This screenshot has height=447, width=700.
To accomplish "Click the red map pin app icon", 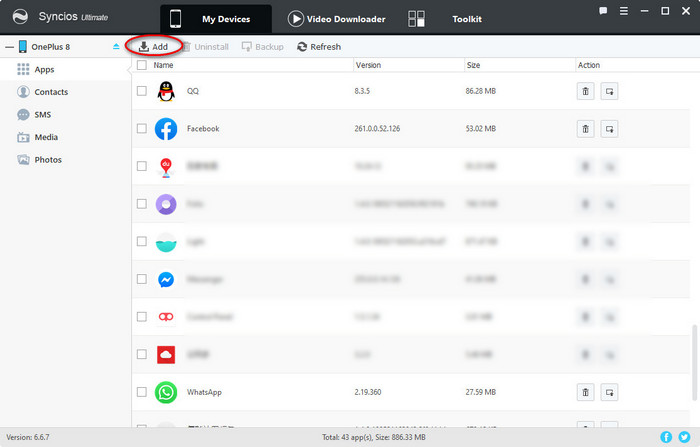I will point(166,167).
